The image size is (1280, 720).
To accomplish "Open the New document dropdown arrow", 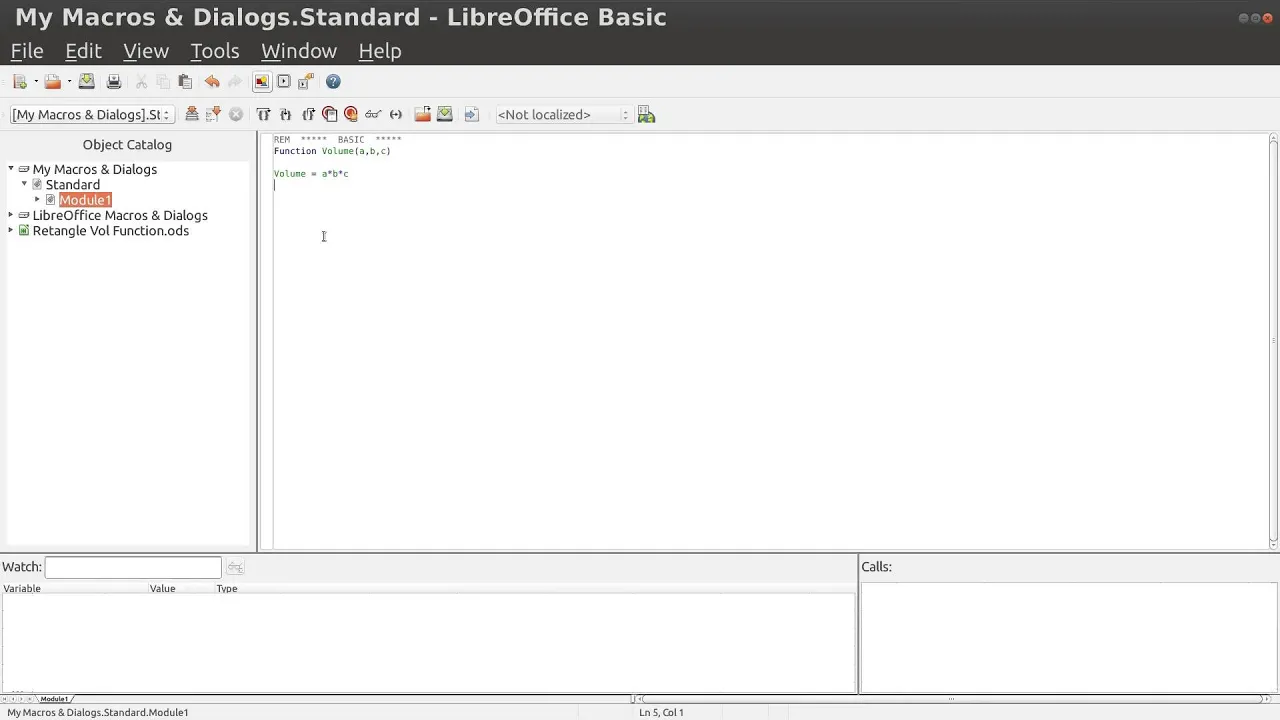I will click(x=35, y=82).
